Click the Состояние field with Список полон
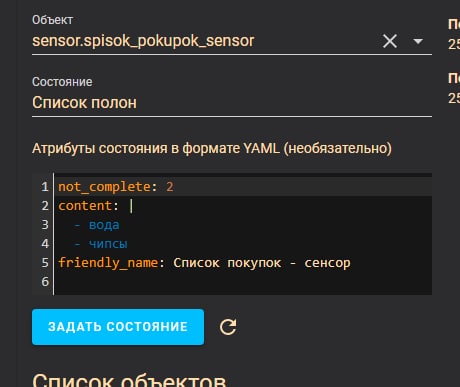460x387 pixels. coord(232,102)
